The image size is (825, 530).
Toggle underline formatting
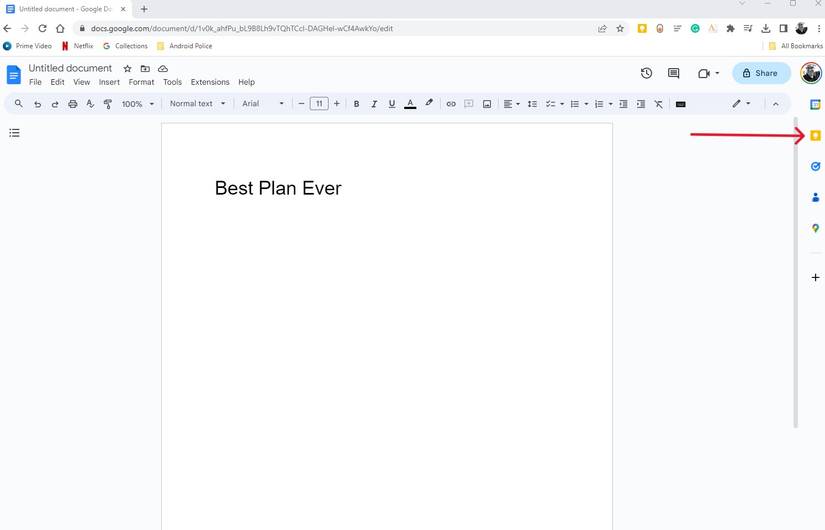click(x=391, y=104)
